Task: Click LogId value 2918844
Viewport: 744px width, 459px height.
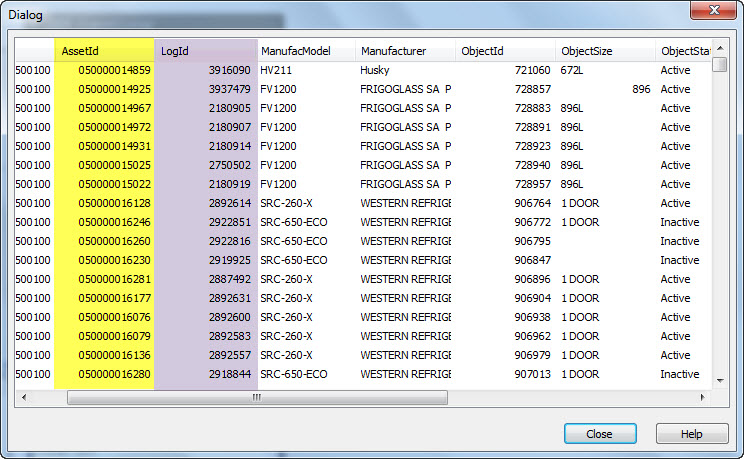Action: pyautogui.click(x=230, y=374)
